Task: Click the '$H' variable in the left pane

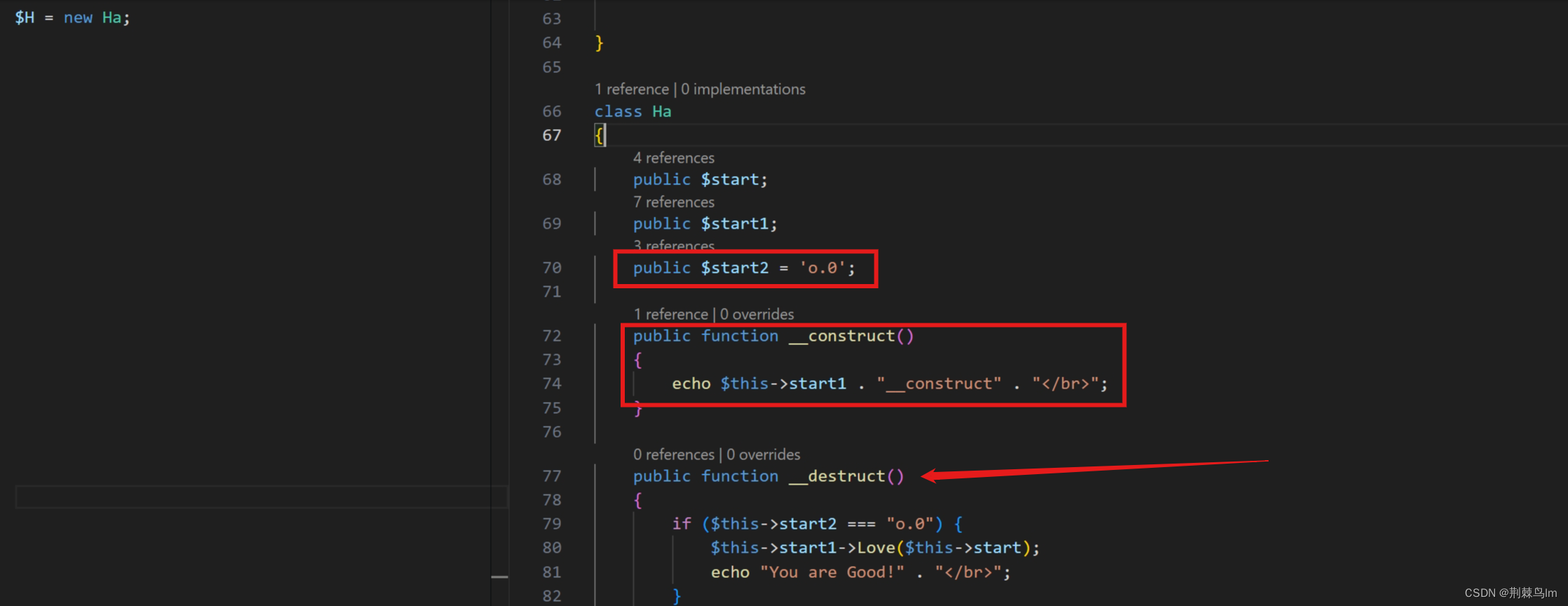Action: coord(25,18)
